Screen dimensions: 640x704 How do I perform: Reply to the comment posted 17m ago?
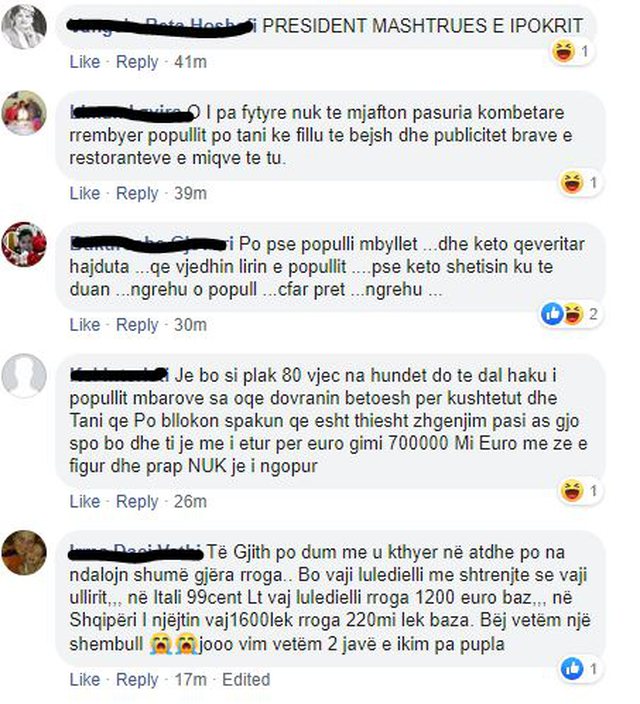tap(137, 680)
